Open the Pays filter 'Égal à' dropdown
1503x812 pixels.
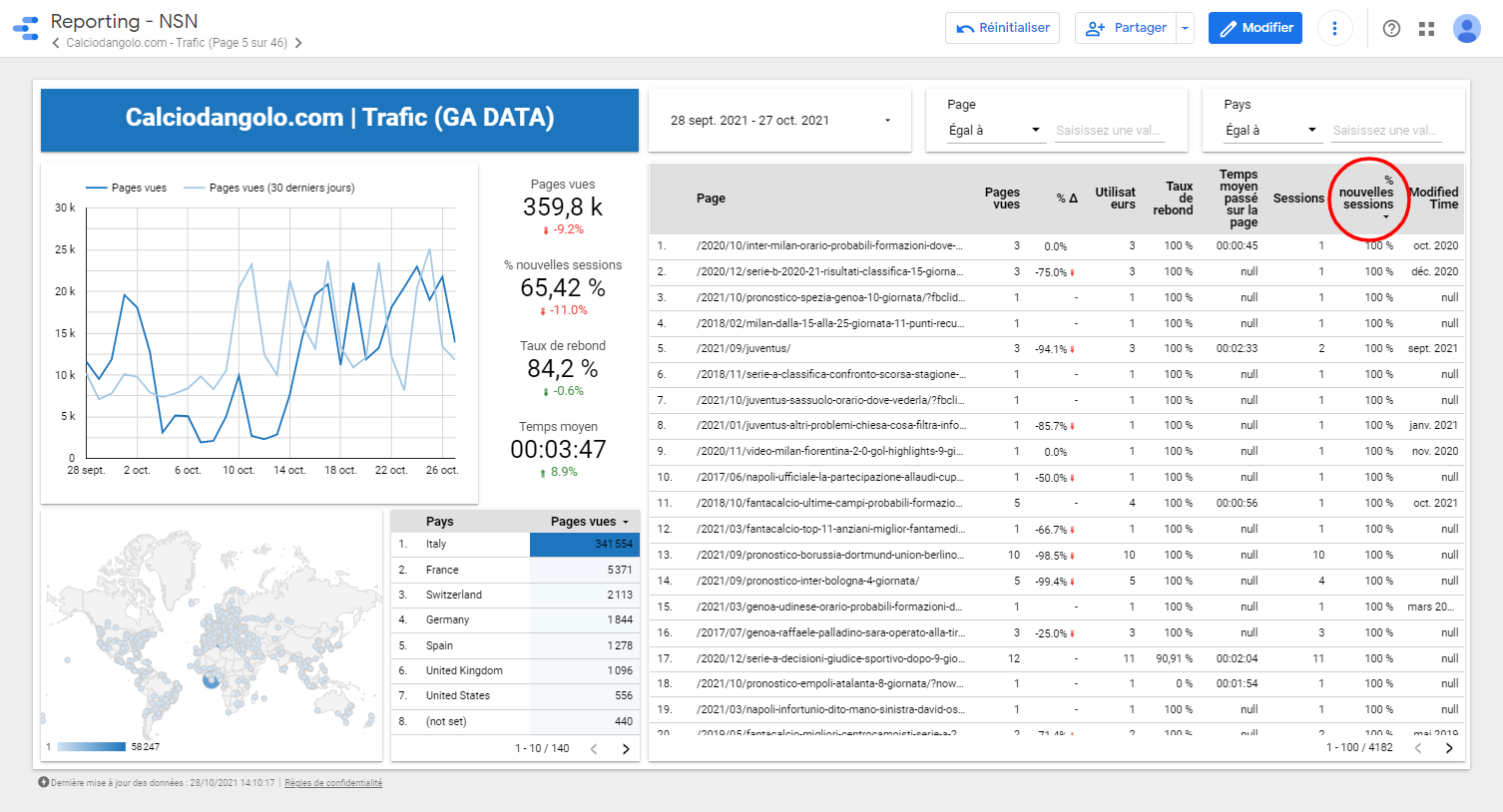(x=1270, y=131)
